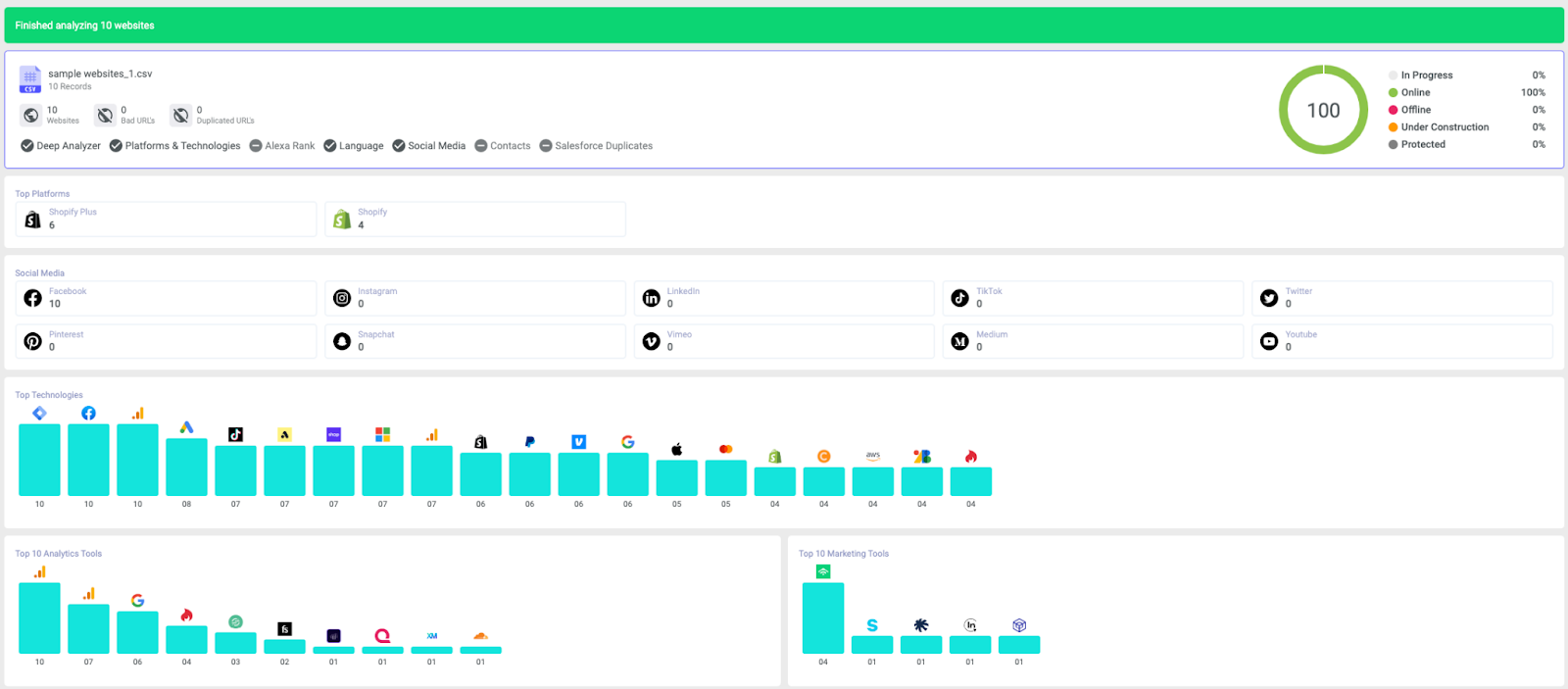1568x689 pixels.
Task: Click the first Top Technologies bar
Action: click(39, 460)
